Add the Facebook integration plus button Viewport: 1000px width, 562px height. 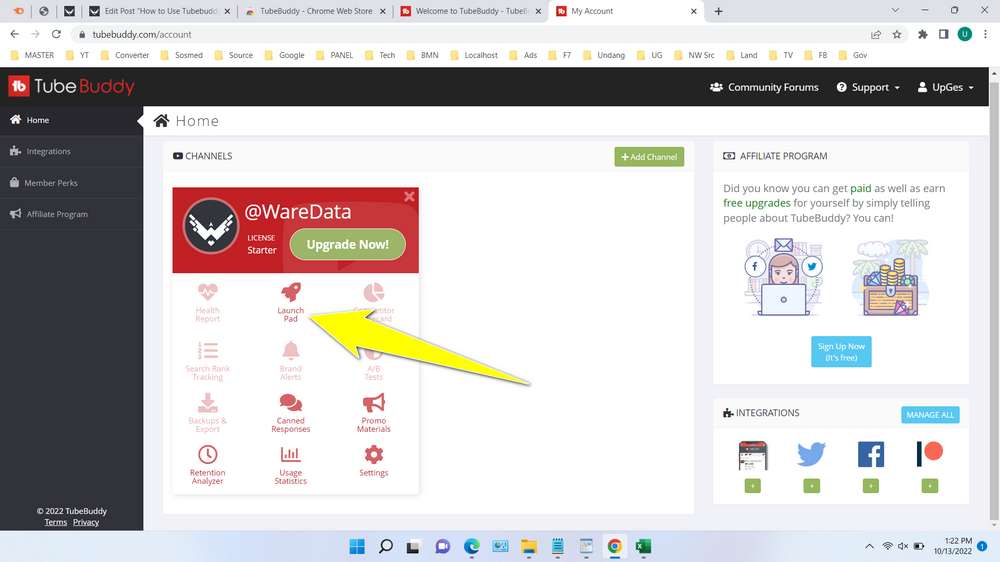(871, 486)
